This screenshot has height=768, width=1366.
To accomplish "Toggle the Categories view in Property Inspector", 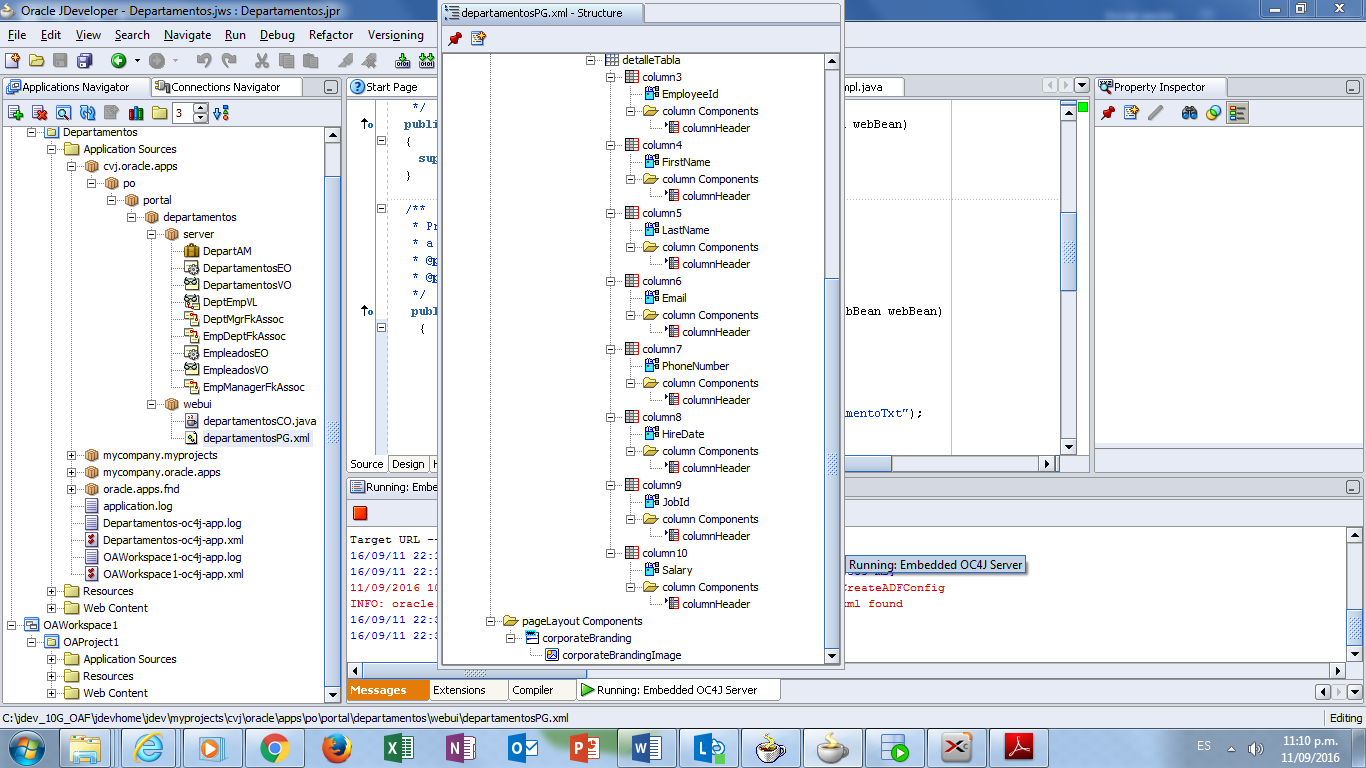I will point(1238,113).
